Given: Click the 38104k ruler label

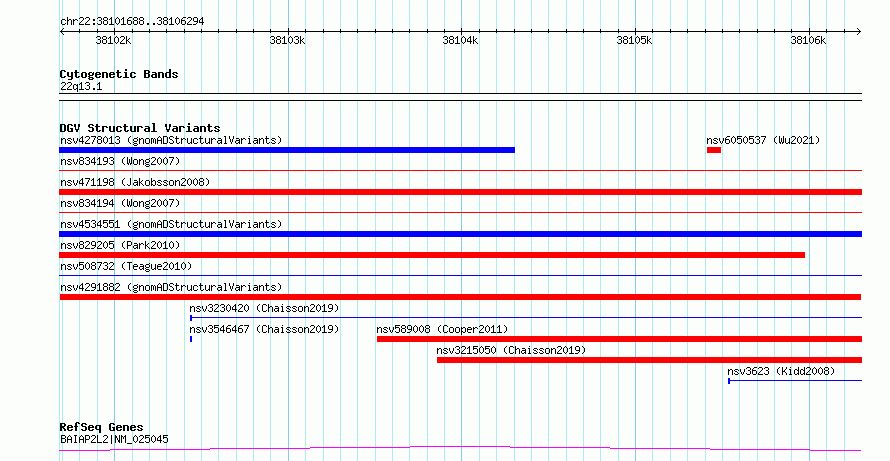Looking at the screenshot, I should (460, 40).
